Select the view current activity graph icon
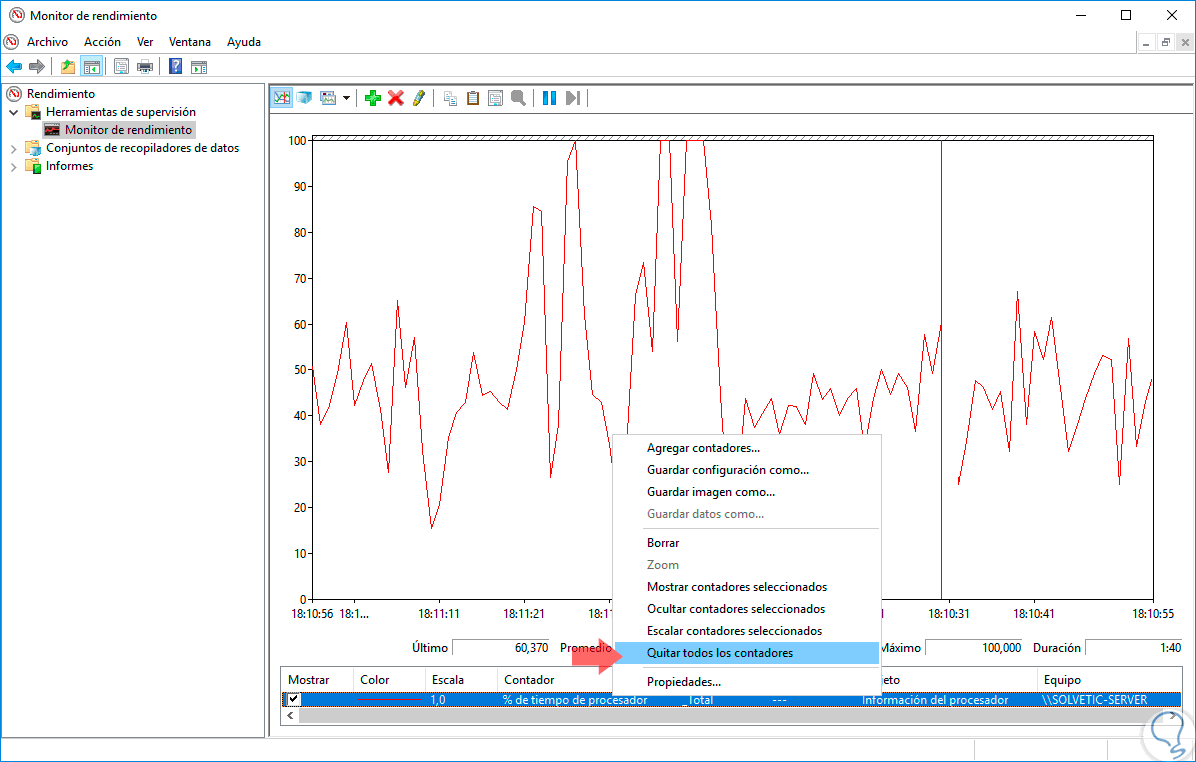 pos(282,98)
